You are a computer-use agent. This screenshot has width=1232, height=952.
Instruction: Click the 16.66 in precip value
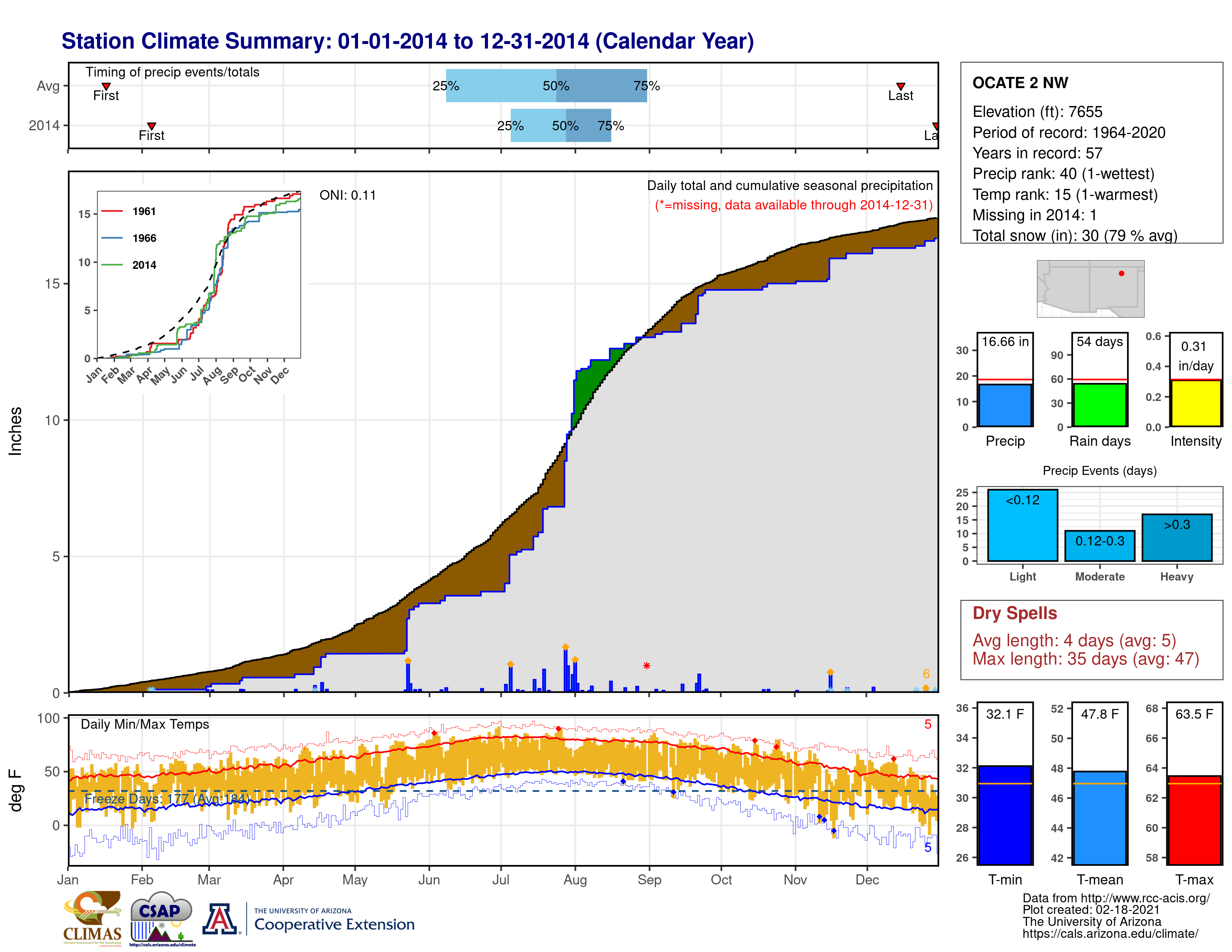point(1005,341)
